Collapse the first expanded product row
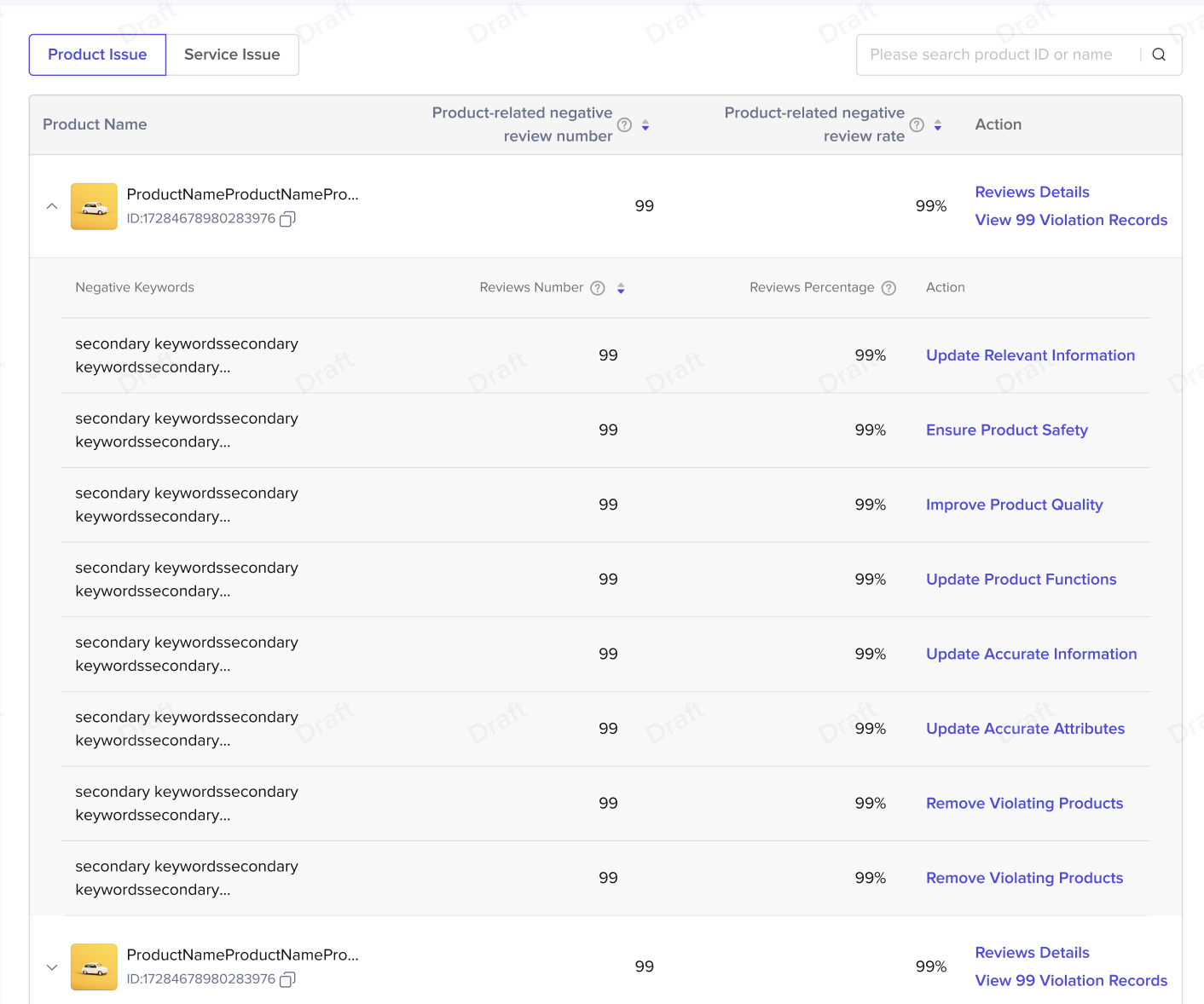Image resolution: width=1204 pixels, height=1004 pixels. 52,206
